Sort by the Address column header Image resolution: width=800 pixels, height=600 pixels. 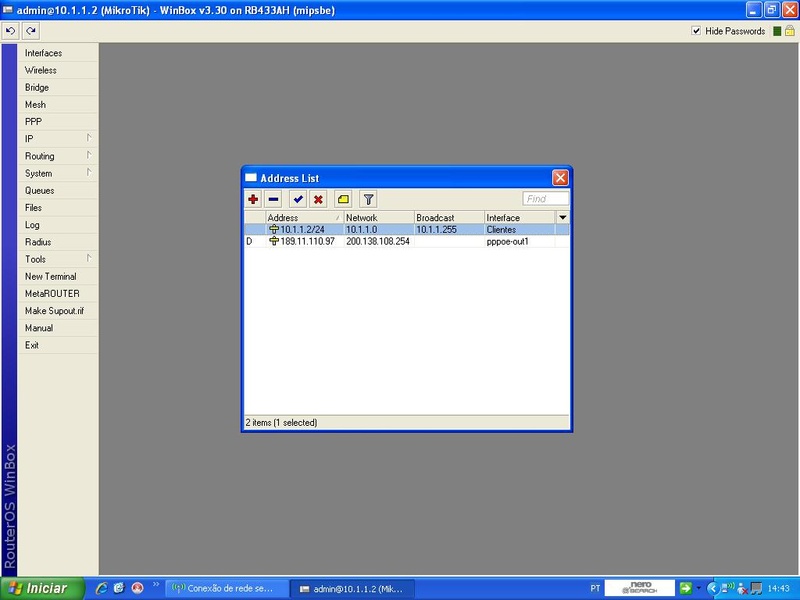[304, 217]
